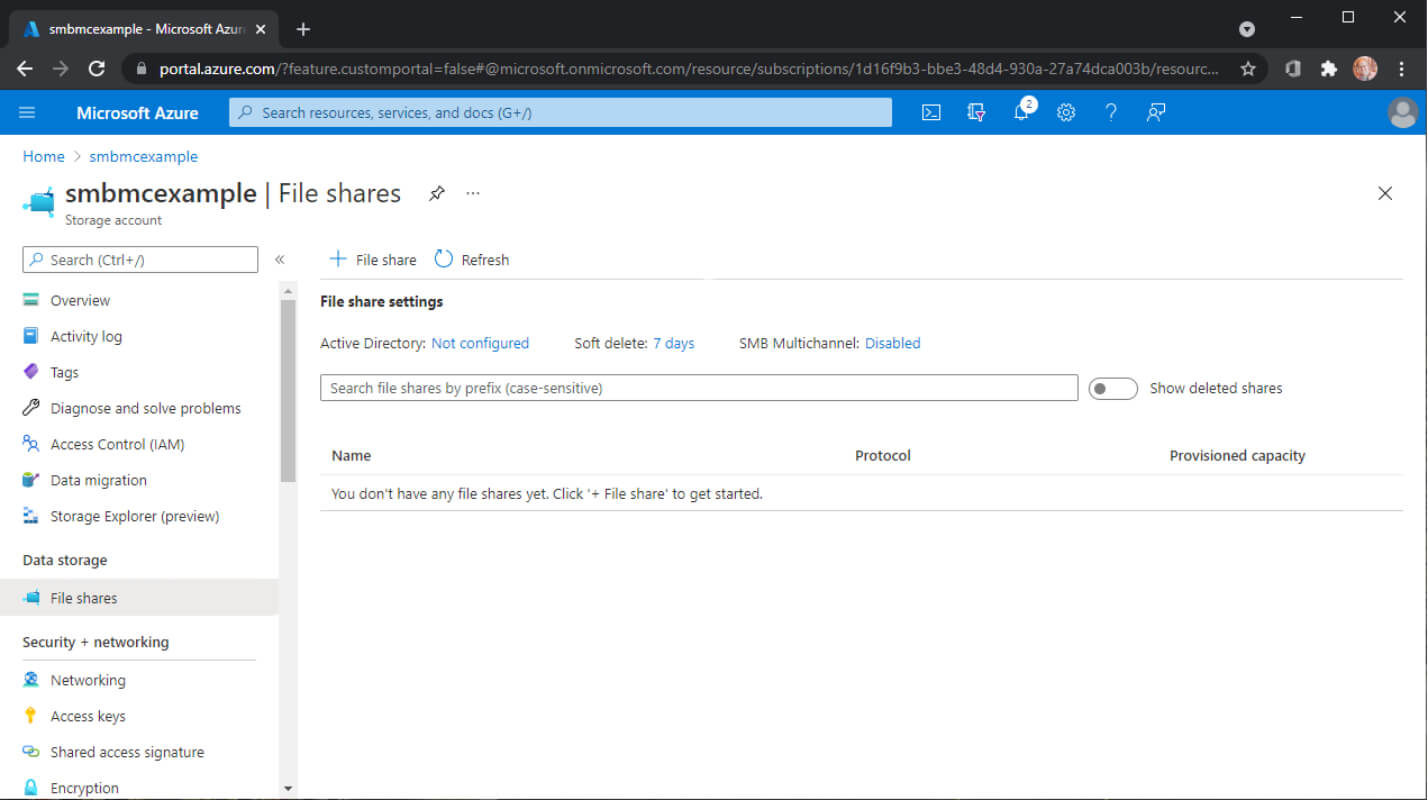The image size is (1428, 800).
Task: Open Overview in the resource menu
Action: [80, 300]
